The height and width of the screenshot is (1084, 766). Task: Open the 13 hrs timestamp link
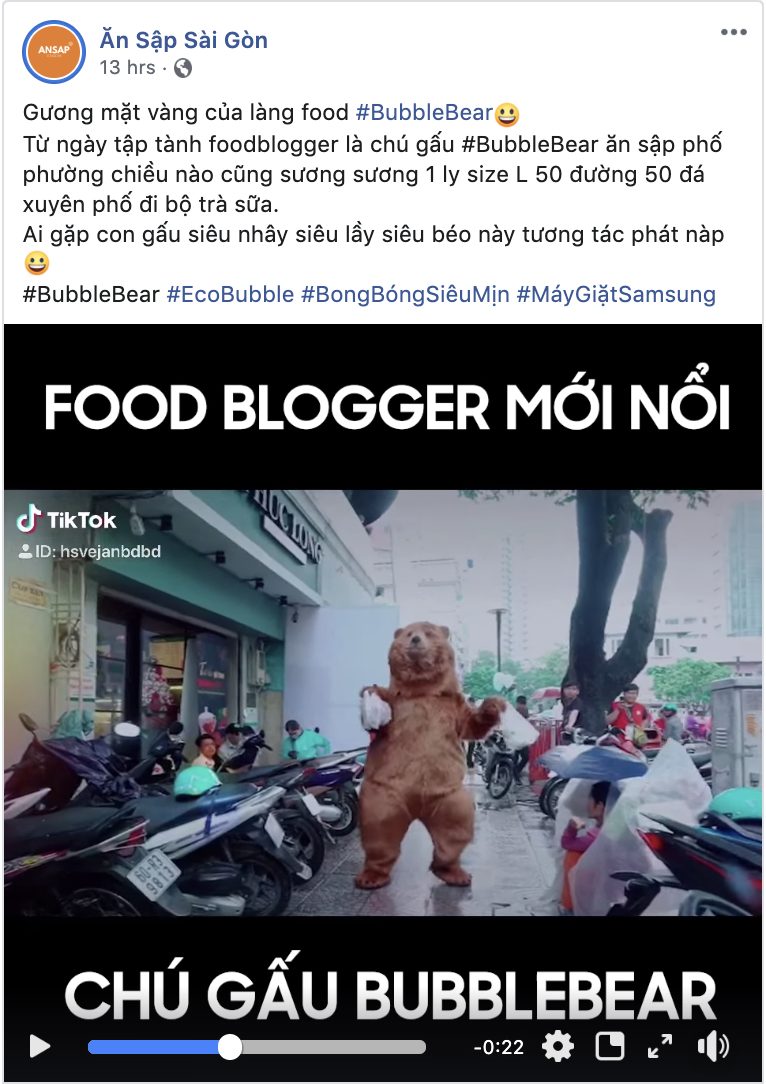click(127, 68)
